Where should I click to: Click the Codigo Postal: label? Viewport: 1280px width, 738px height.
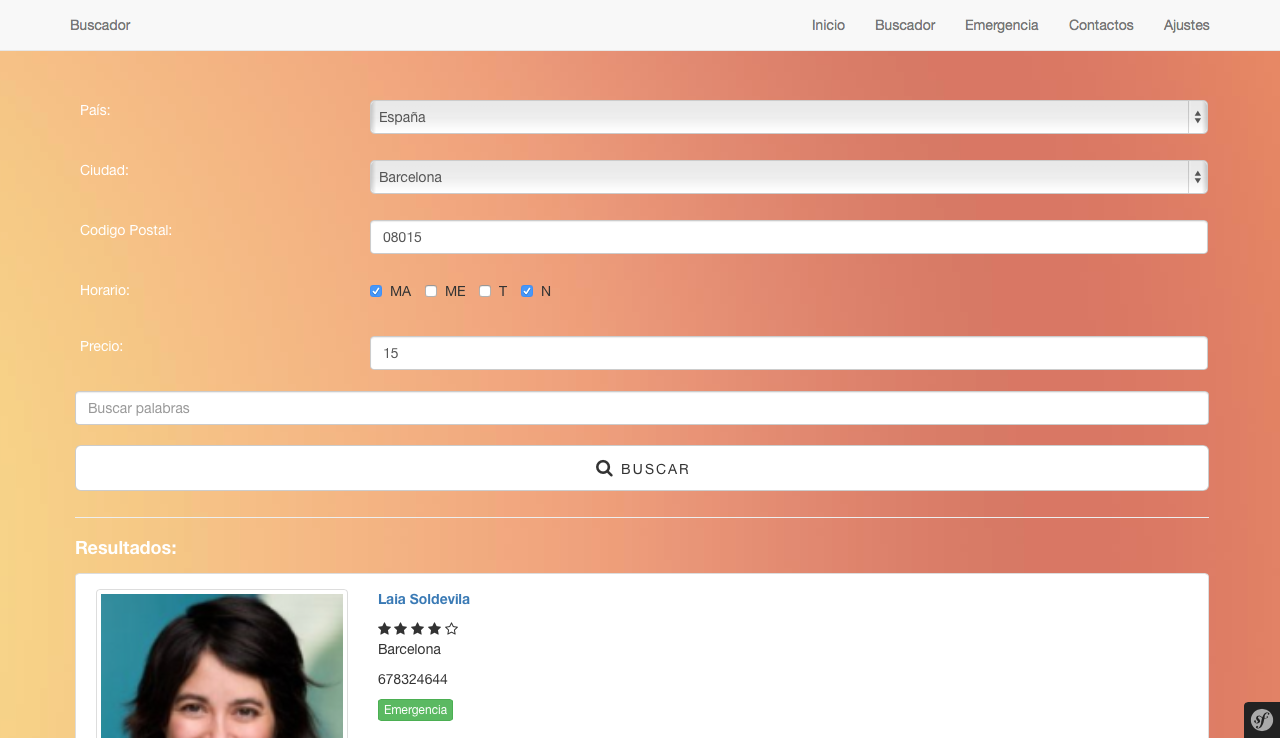tap(126, 230)
